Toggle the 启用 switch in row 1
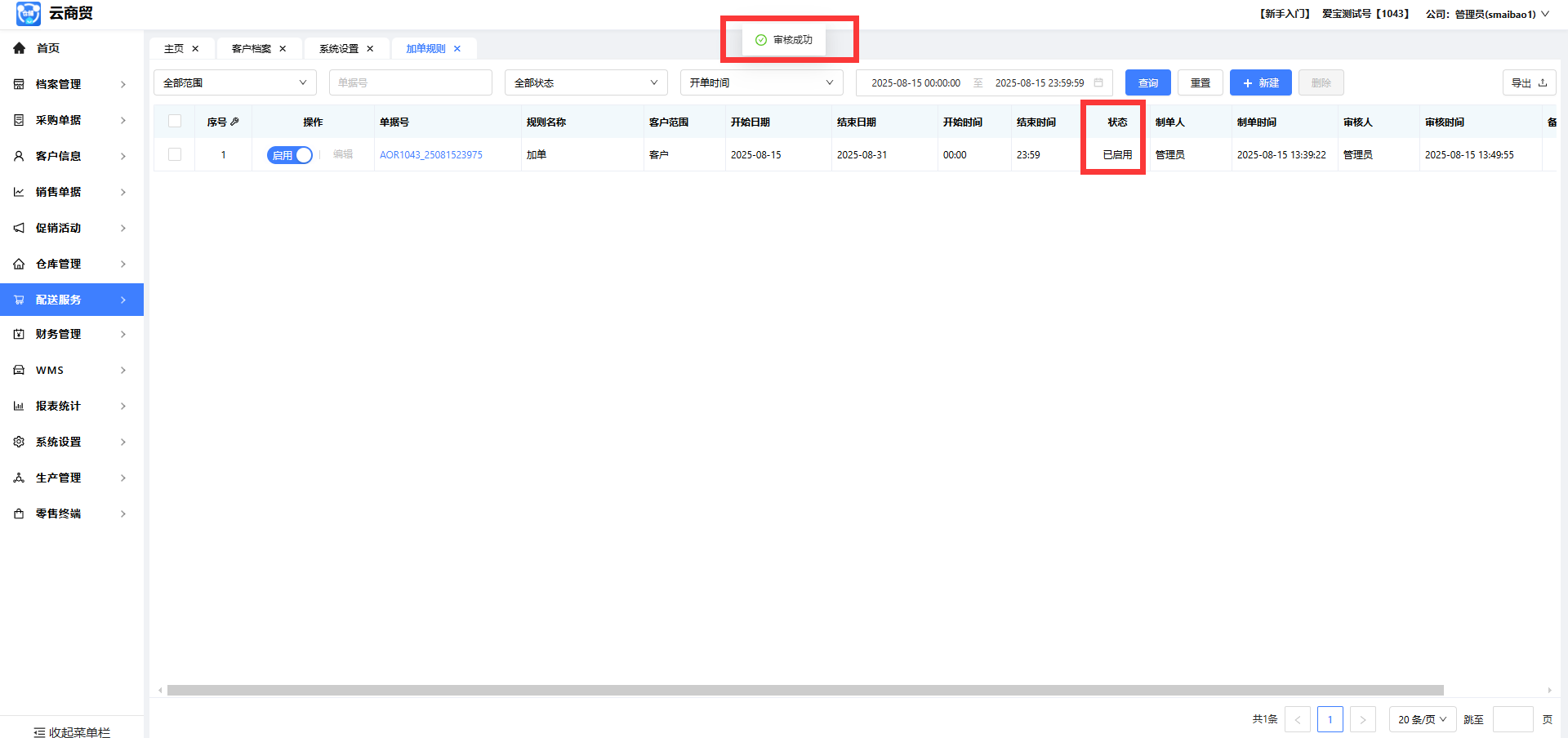This screenshot has width=1568, height=738. 290,155
